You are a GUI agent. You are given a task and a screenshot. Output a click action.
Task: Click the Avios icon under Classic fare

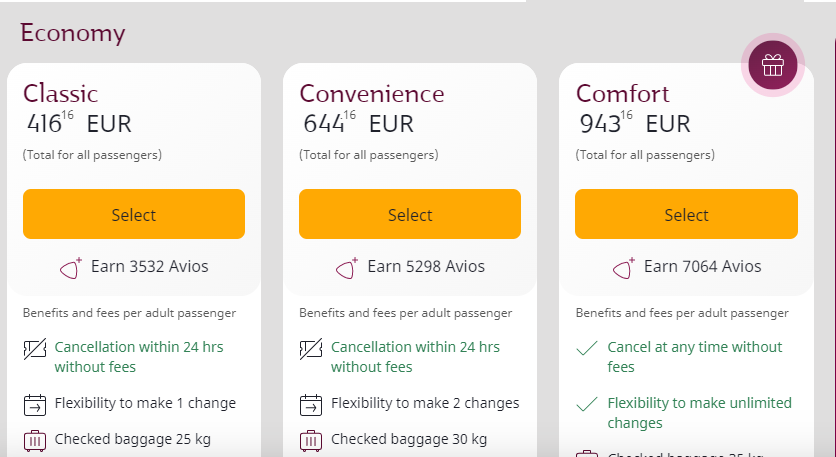click(x=71, y=268)
